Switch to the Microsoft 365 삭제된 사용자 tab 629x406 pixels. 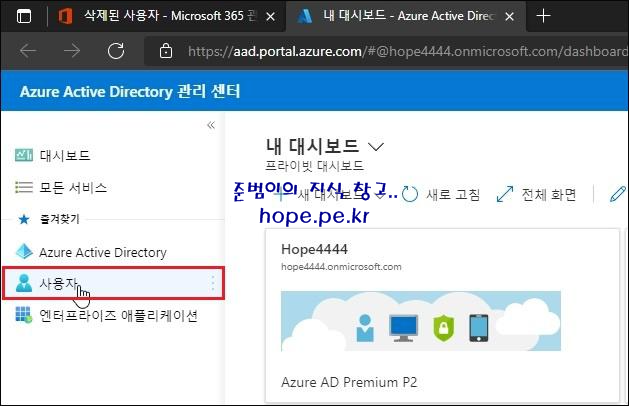coord(166,16)
